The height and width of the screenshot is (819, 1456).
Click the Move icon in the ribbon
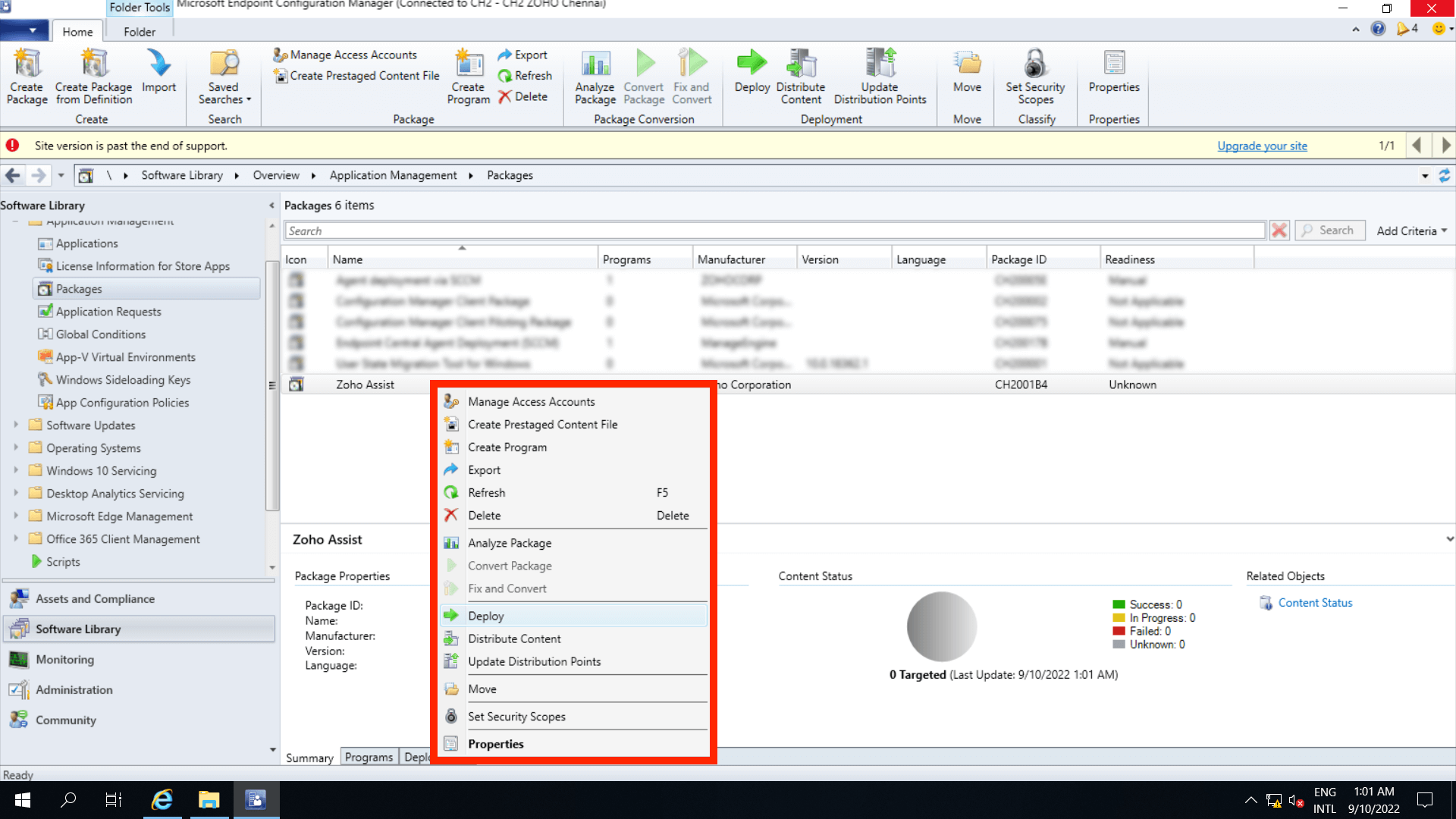(x=966, y=76)
